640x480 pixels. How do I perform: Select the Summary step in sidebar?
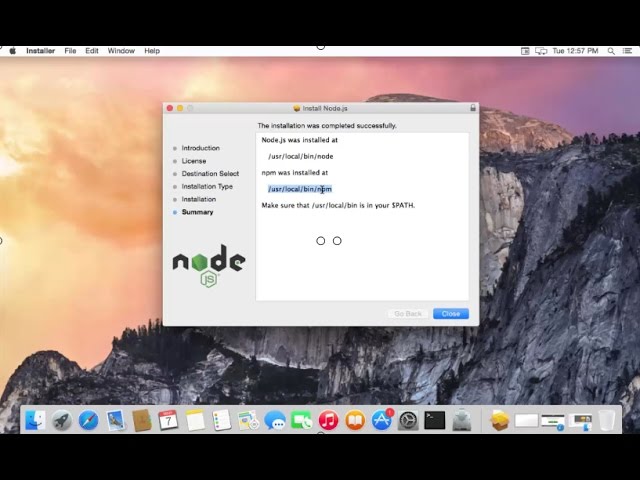point(197,212)
